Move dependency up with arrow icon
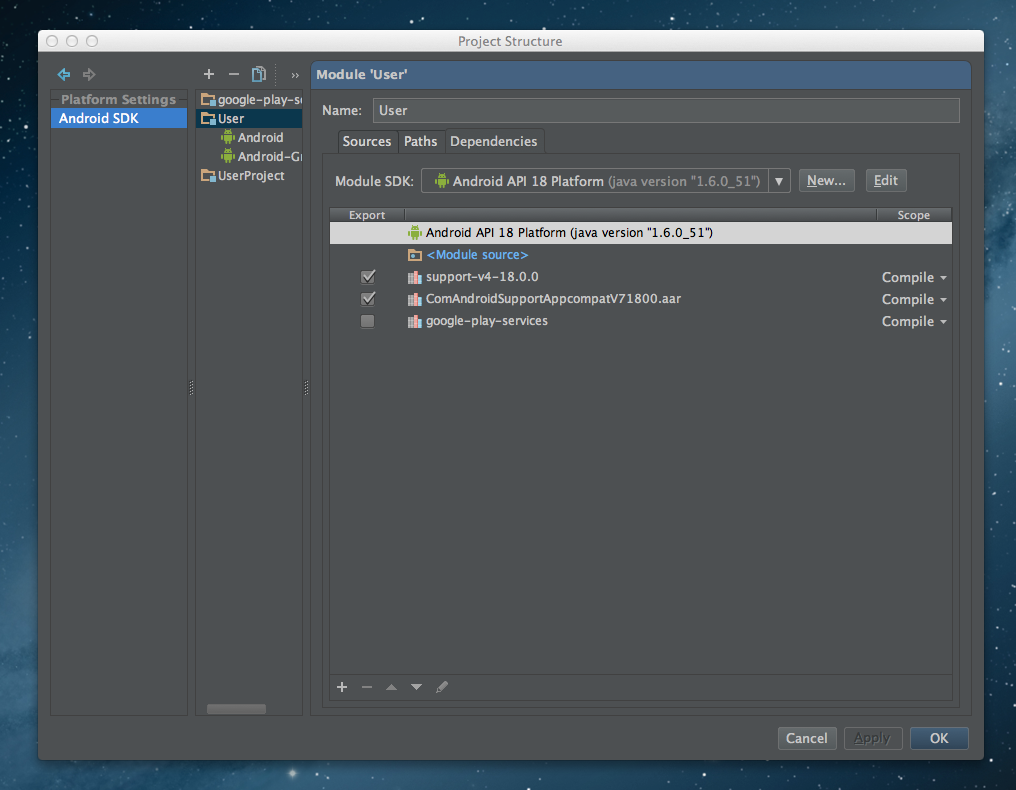The width and height of the screenshot is (1016, 790). pos(391,687)
